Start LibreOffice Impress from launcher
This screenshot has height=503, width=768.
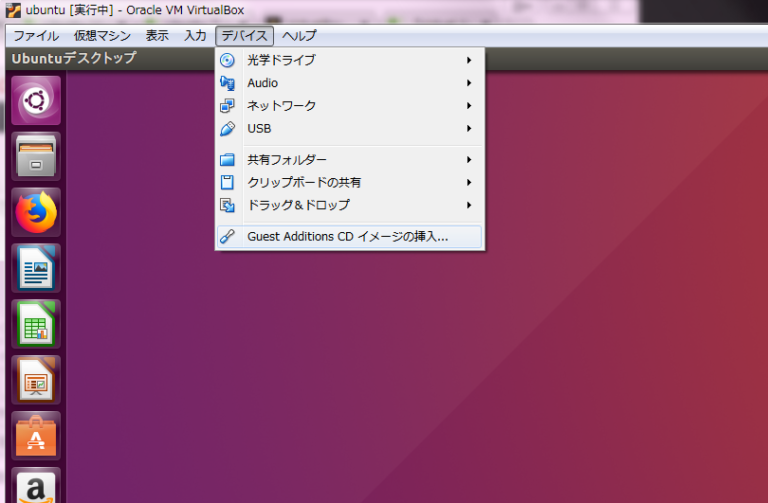[x=36, y=380]
